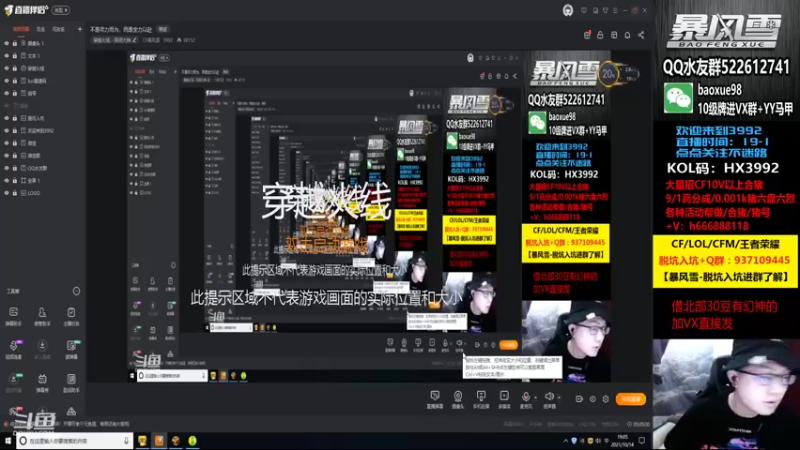The image size is (800, 450).
Task: Open the green round taskbar app
Action: click(192, 441)
